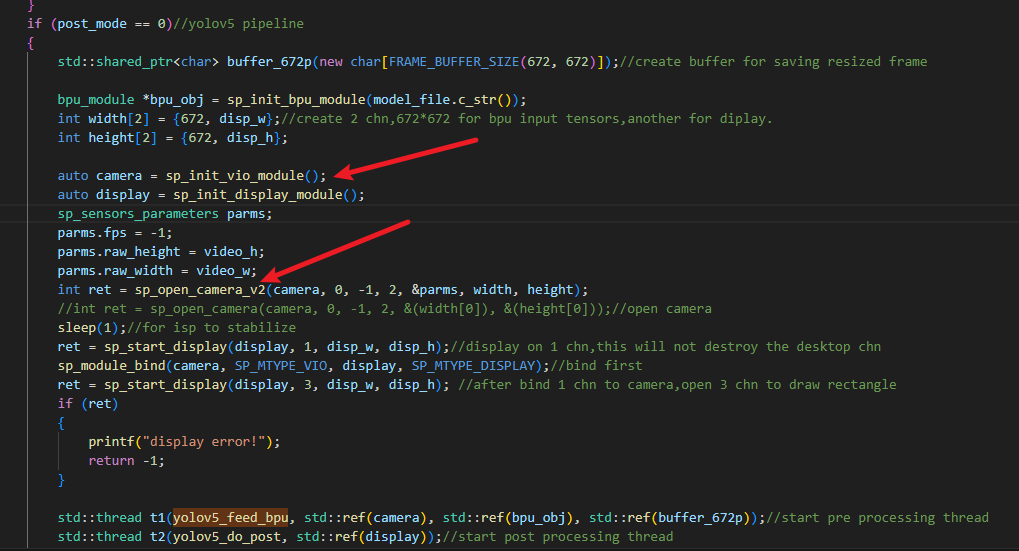Click yolov5_do_post in thread t2
Image resolution: width=1019 pixels, height=551 pixels.
(x=227, y=537)
